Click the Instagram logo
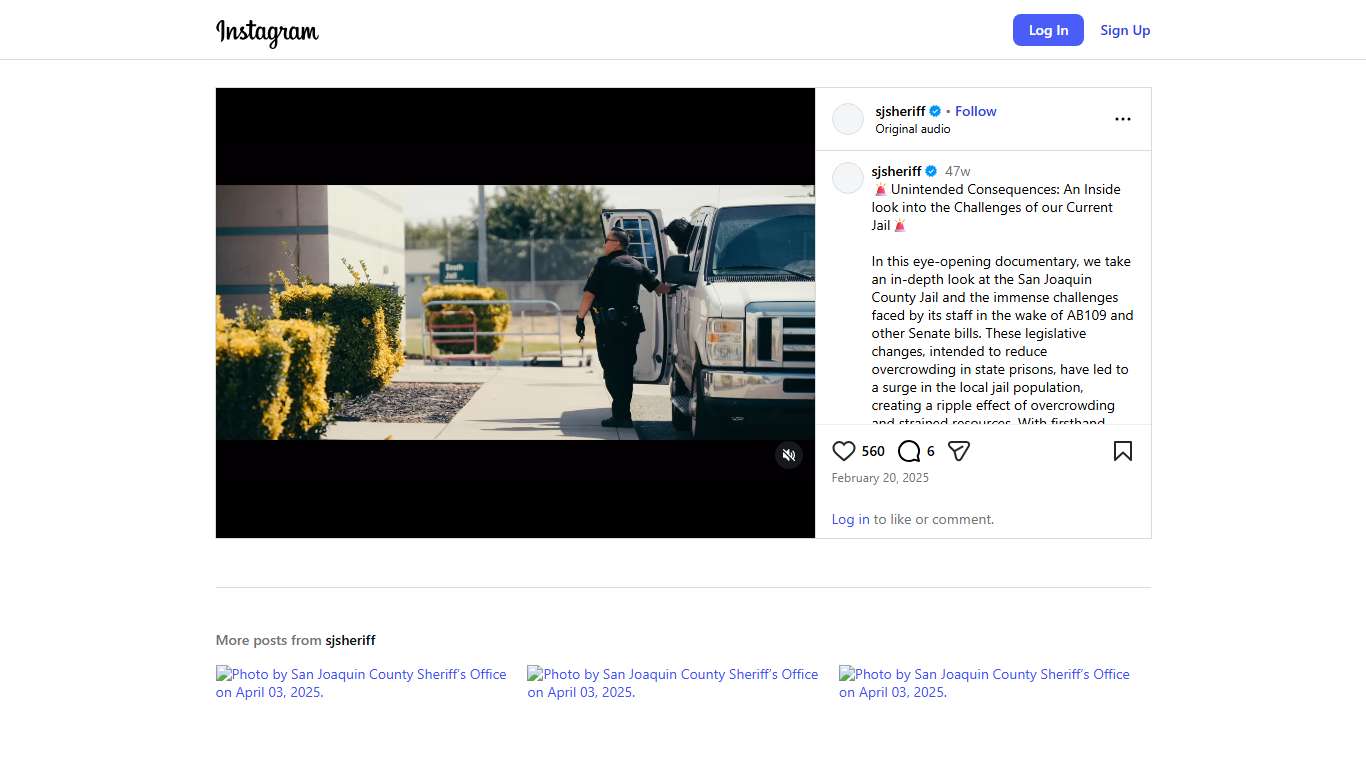 click(x=267, y=32)
